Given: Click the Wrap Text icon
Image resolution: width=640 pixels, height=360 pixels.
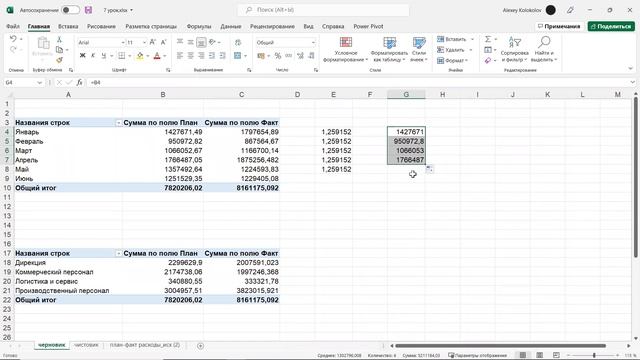Looking at the screenshot, I should click(238, 42).
